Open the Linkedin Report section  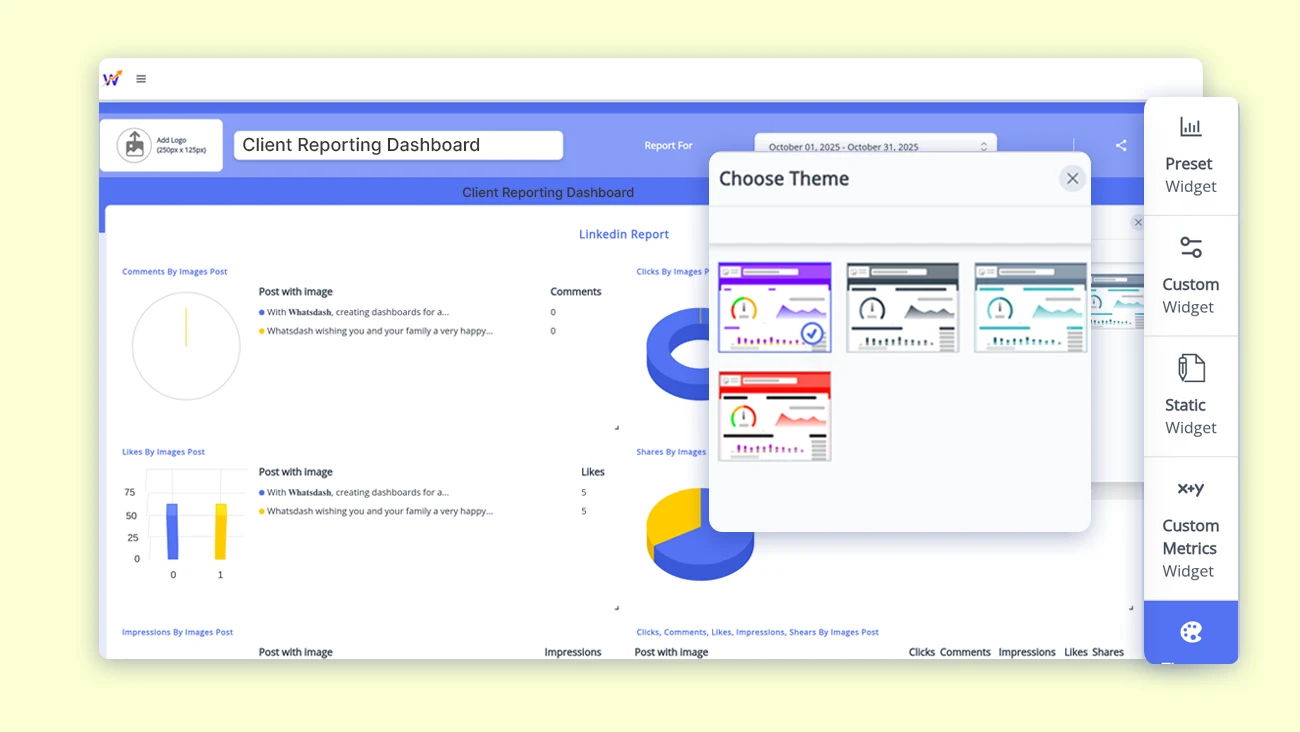(623, 233)
